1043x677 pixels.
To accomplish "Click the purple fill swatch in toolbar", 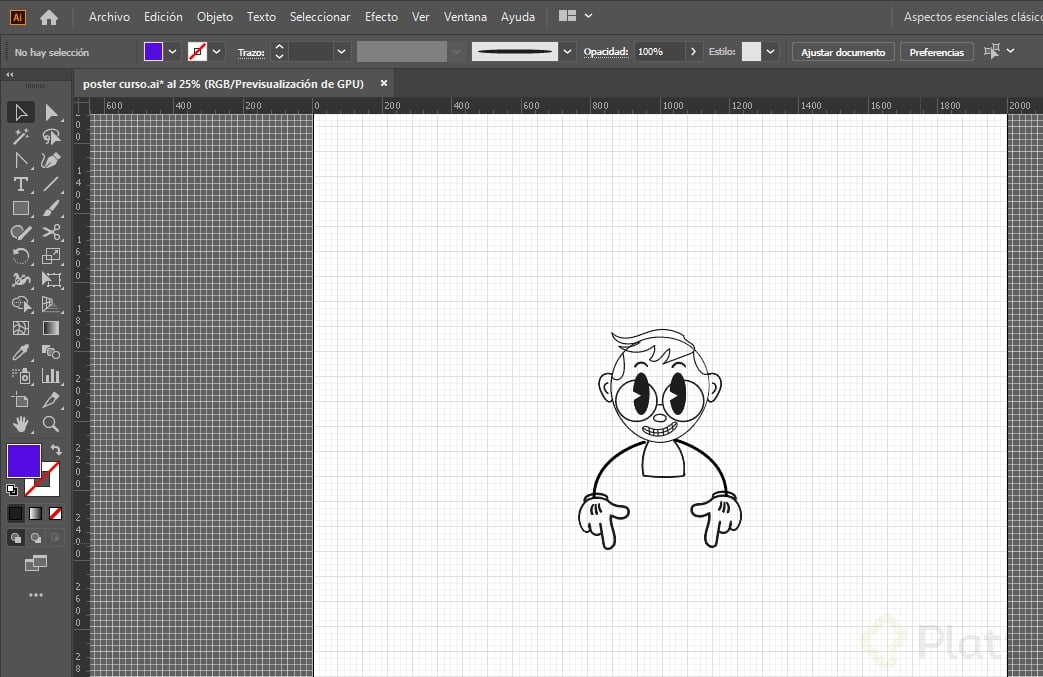I will [23, 461].
